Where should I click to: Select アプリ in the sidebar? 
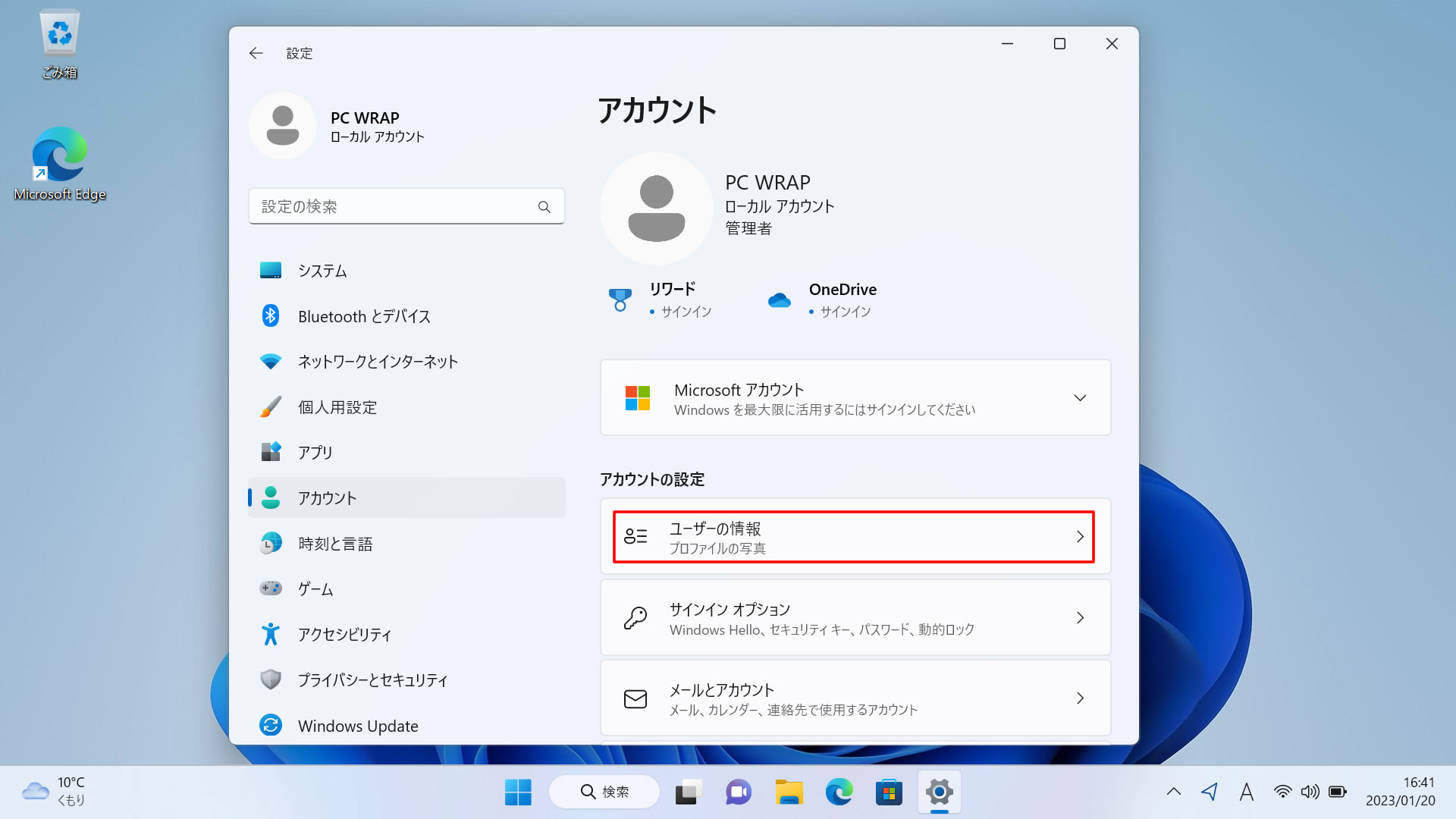tap(406, 453)
